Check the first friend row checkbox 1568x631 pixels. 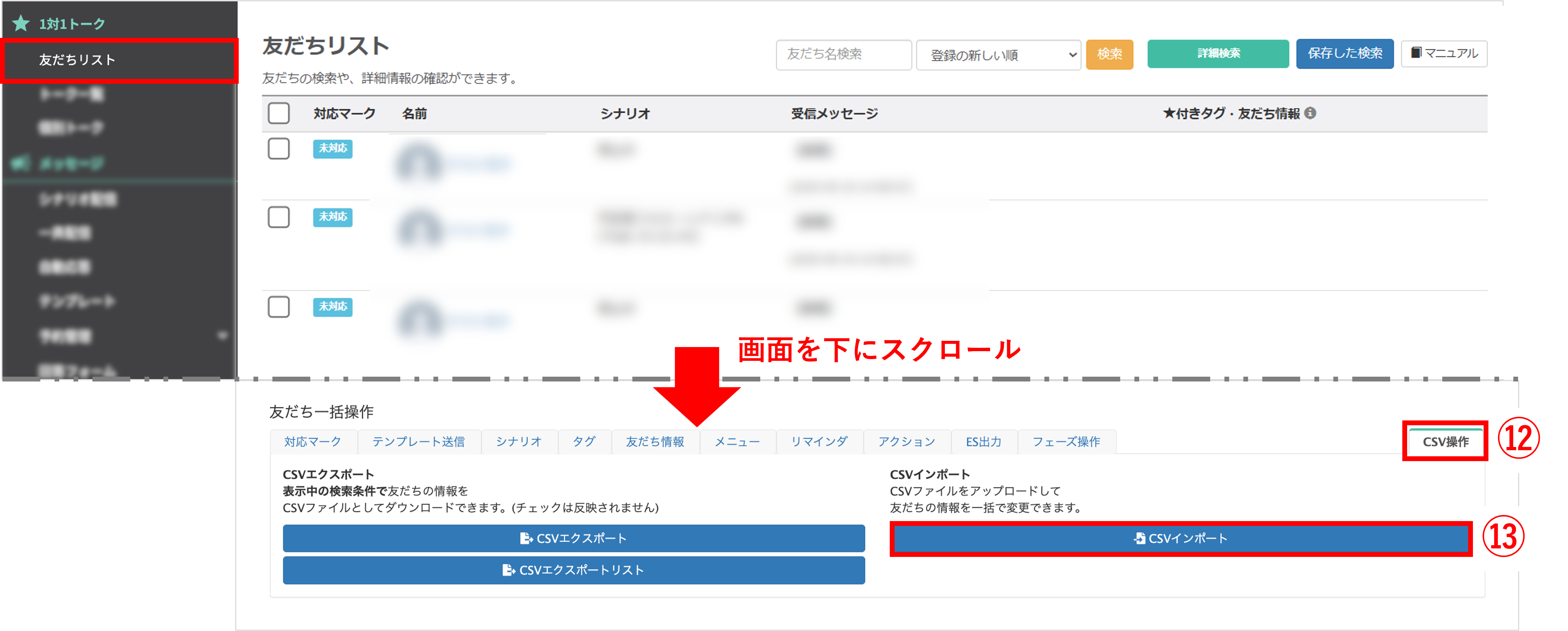click(x=279, y=149)
